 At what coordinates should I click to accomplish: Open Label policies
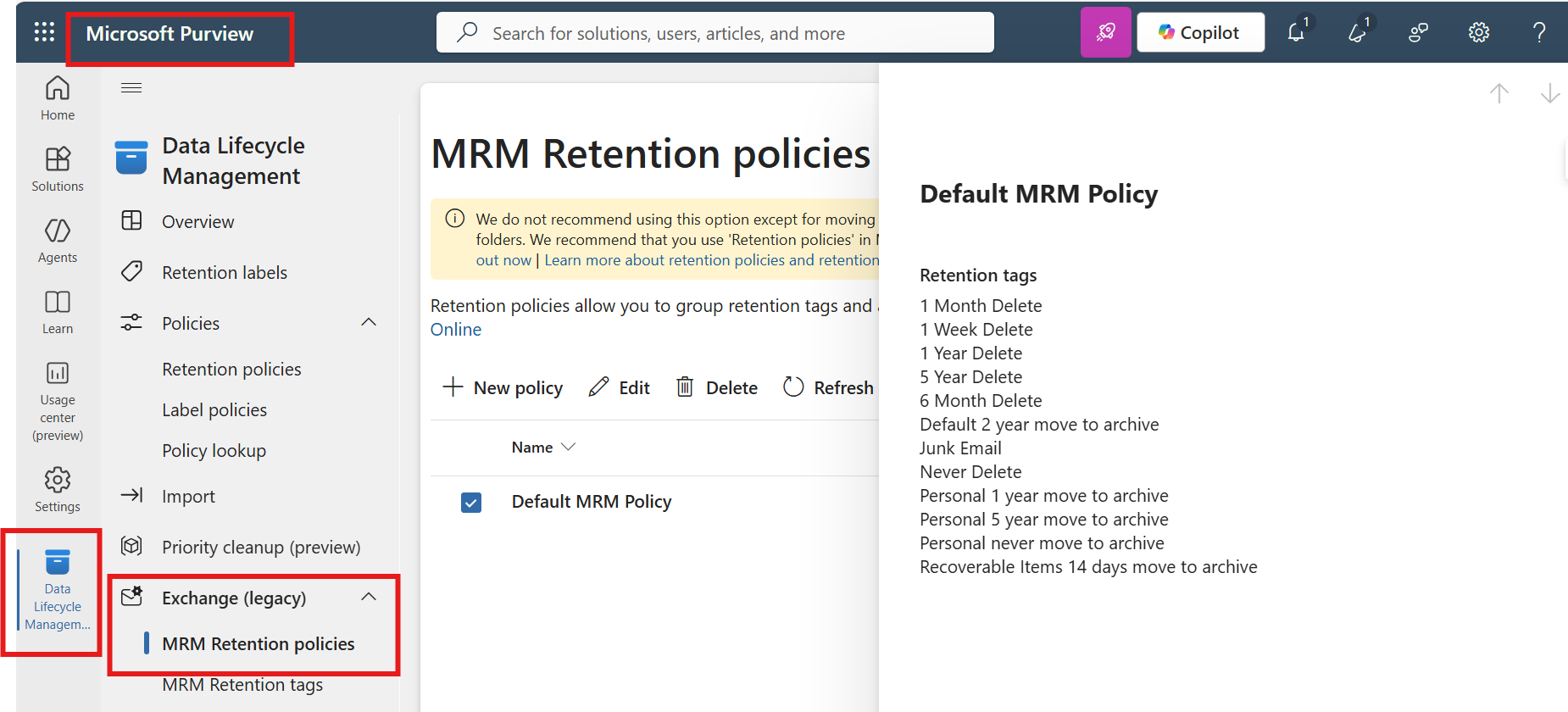point(214,410)
